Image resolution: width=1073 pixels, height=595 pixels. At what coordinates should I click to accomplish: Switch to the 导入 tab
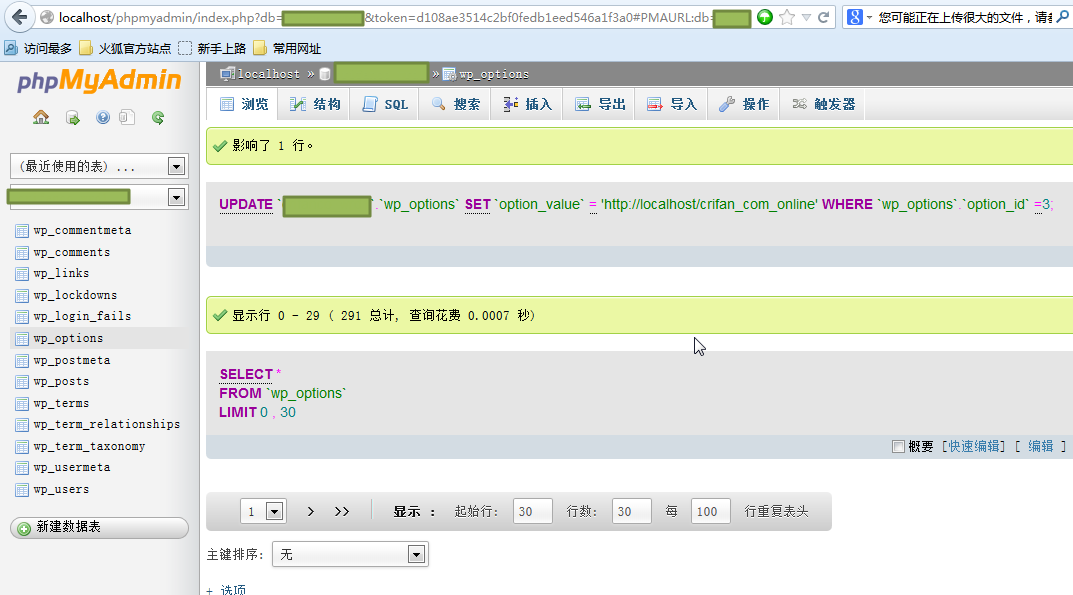click(672, 104)
